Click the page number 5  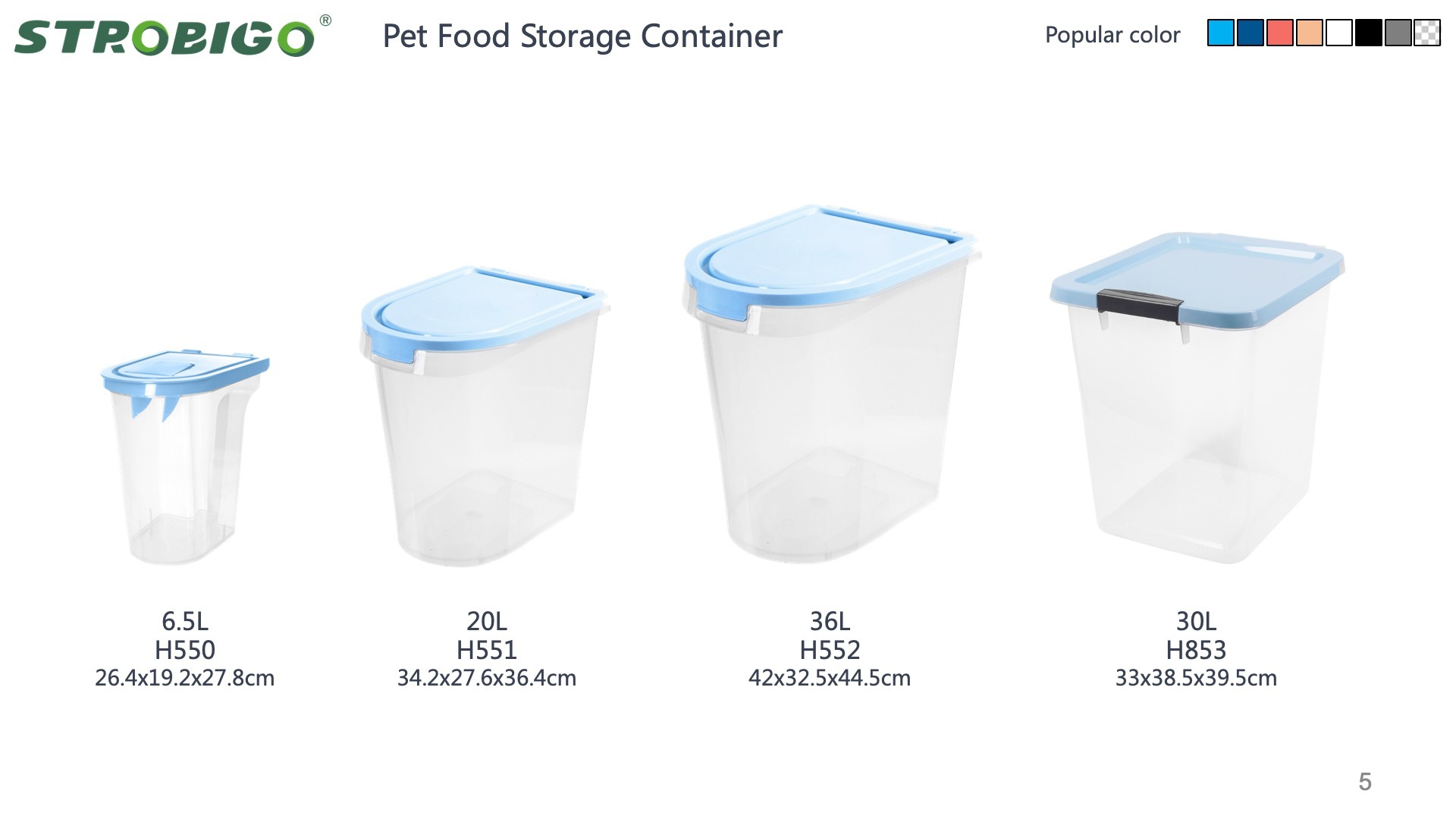1365,782
